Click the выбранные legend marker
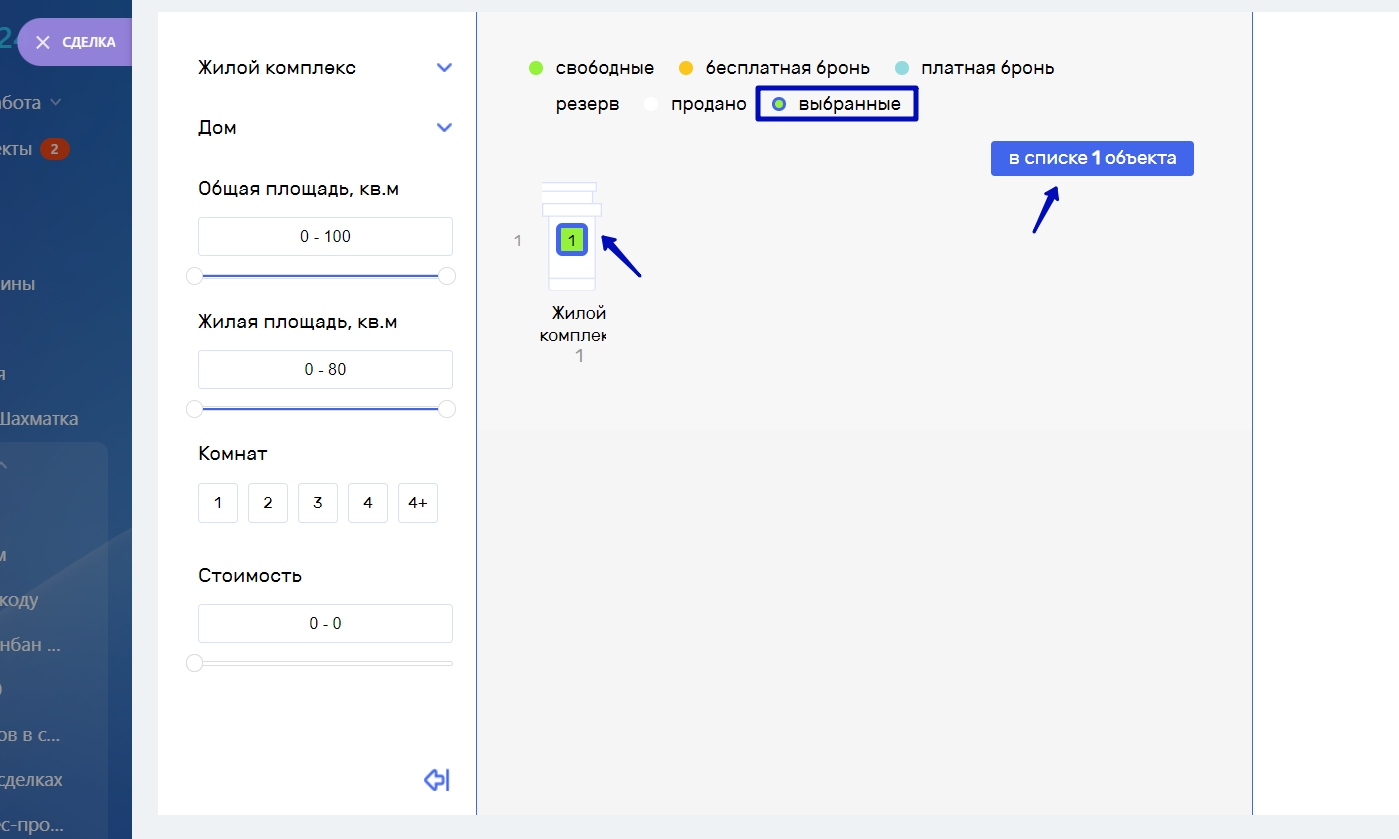This screenshot has height=839, width=1399. [x=779, y=104]
